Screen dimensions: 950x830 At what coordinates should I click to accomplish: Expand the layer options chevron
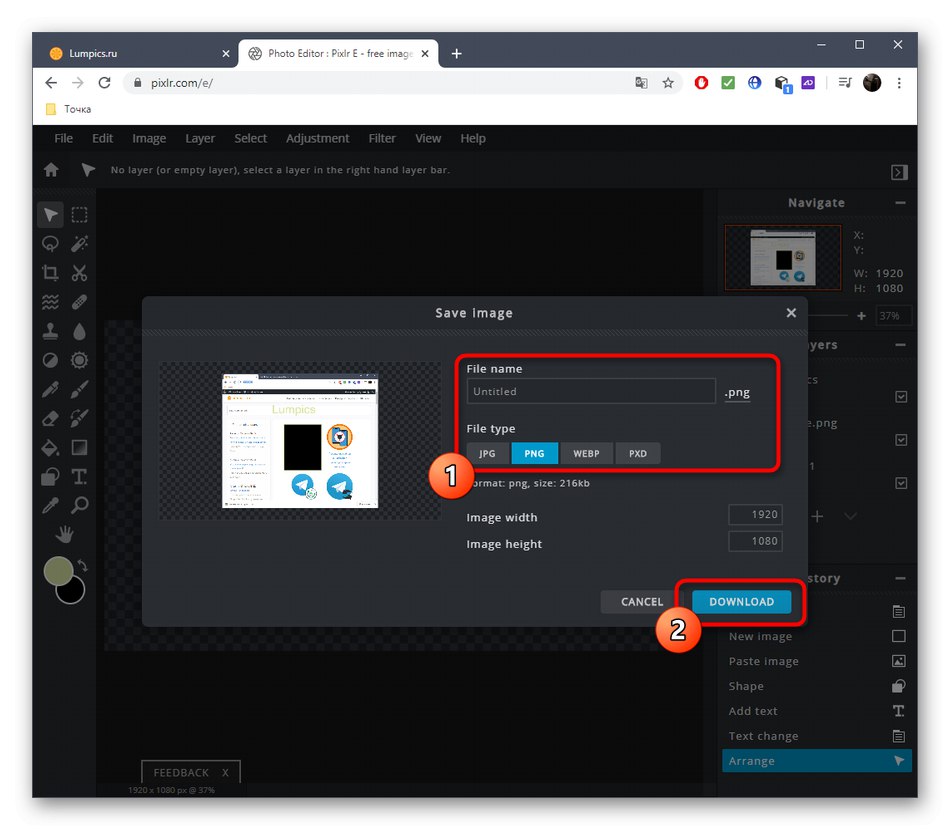click(850, 516)
